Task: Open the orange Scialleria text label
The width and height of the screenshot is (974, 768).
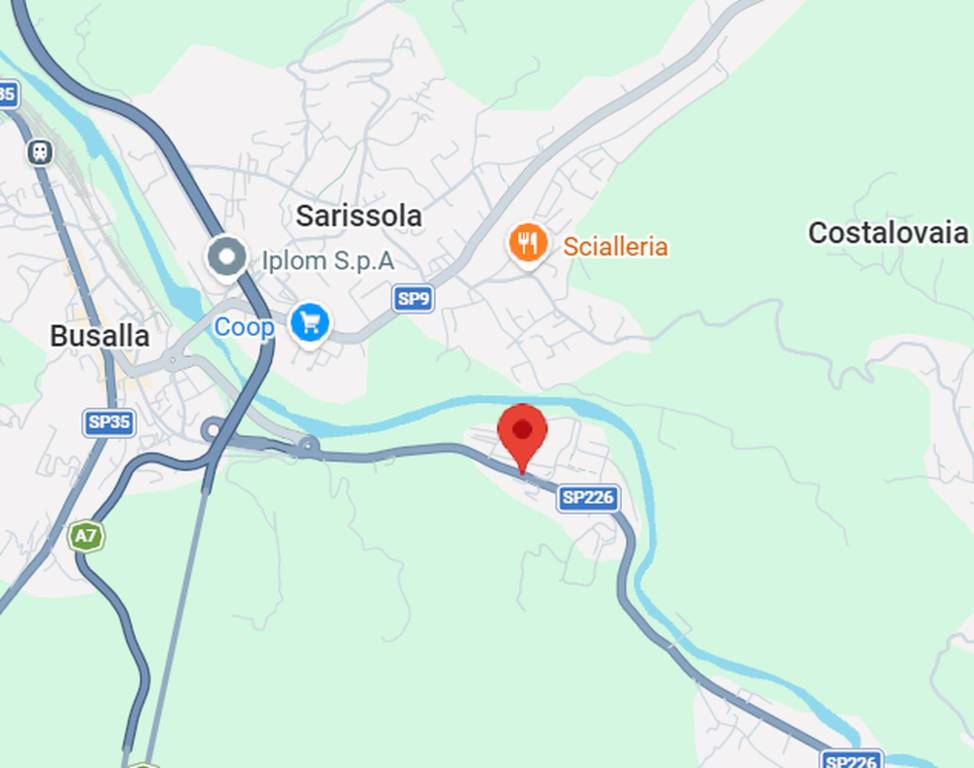Action: [x=616, y=247]
